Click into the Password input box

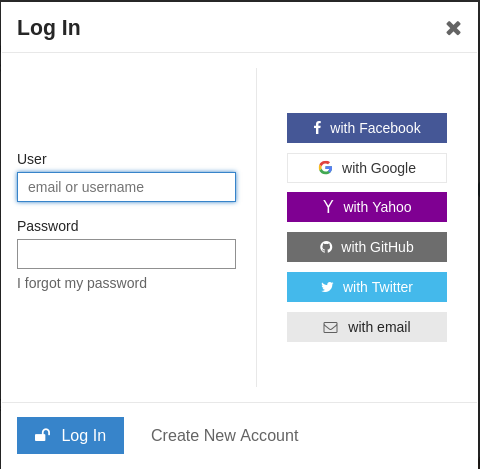(126, 254)
